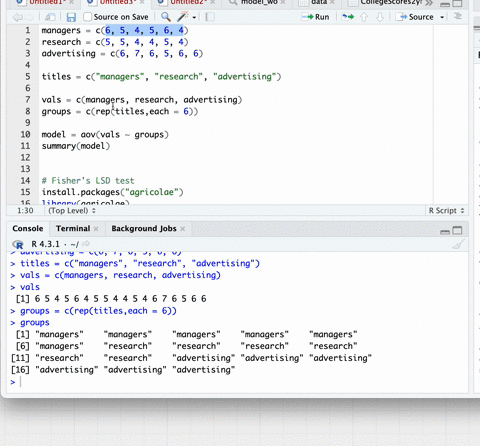This screenshot has width=480, height=446.
Task: Show in new window icon
Action: tap(50, 17)
